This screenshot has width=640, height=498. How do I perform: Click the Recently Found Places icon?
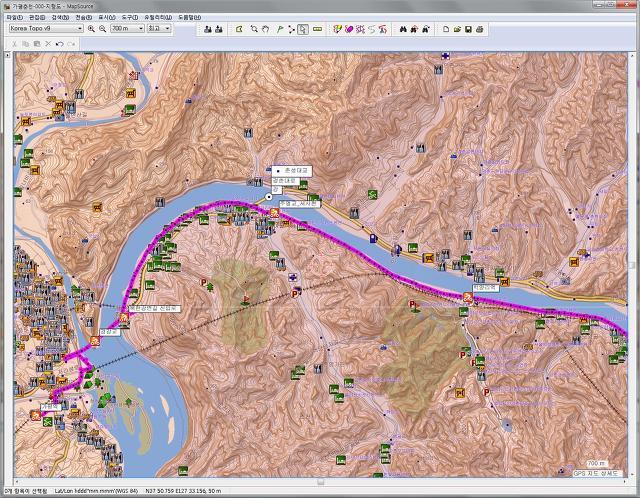pyautogui.click(x=426, y=29)
